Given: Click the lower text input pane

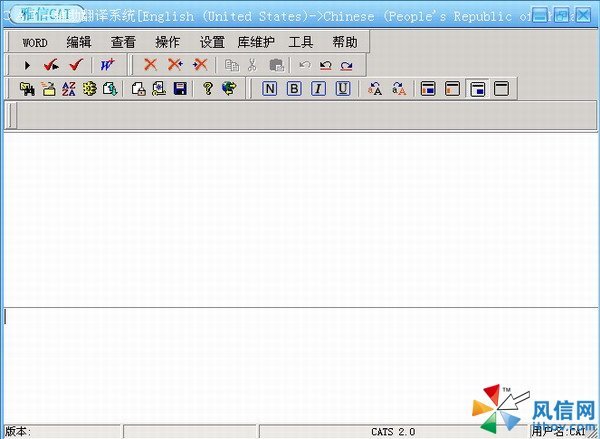Looking at the screenshot, I should [x=300, y=365].
